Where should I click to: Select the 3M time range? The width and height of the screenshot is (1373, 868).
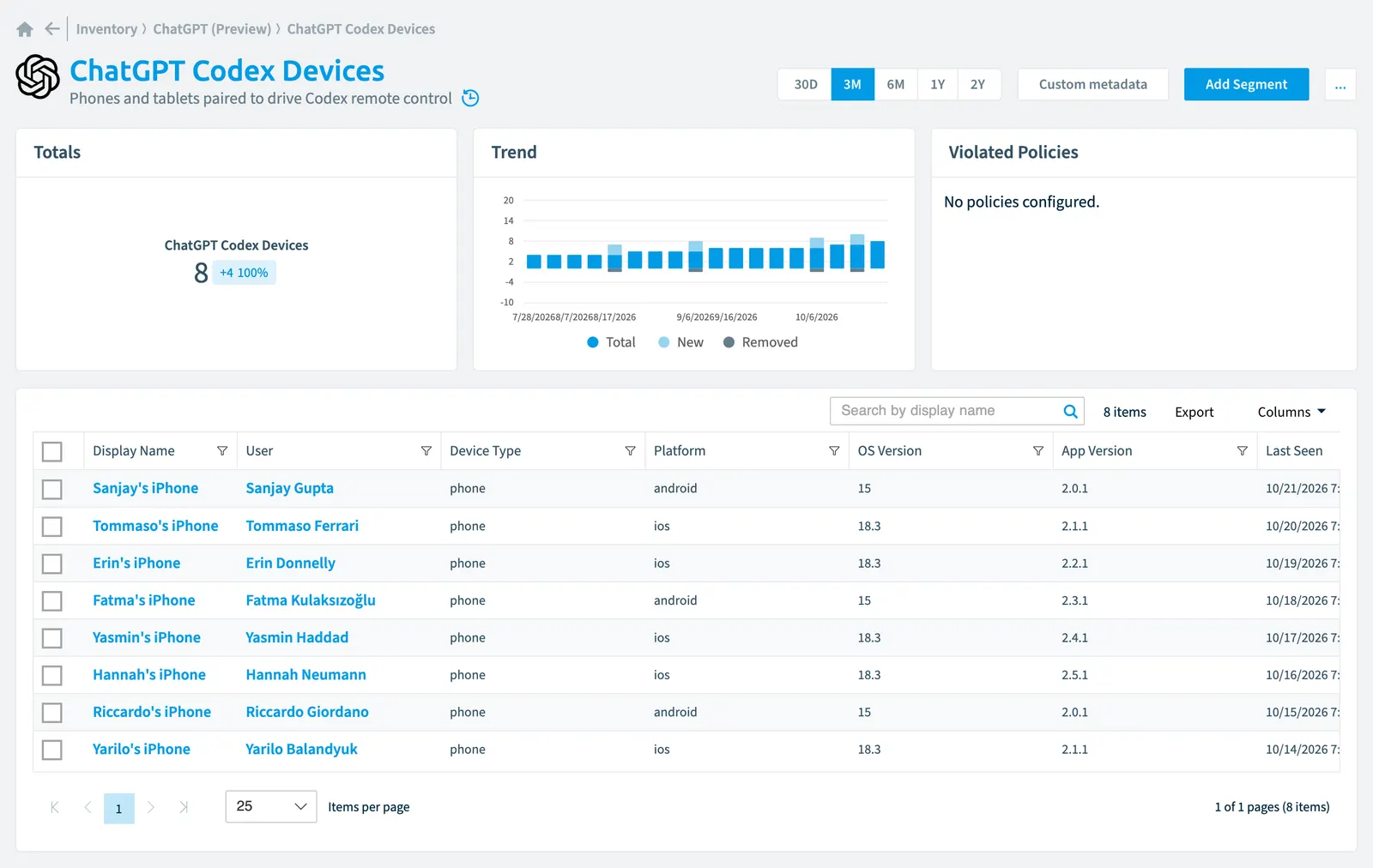point(852,84)
